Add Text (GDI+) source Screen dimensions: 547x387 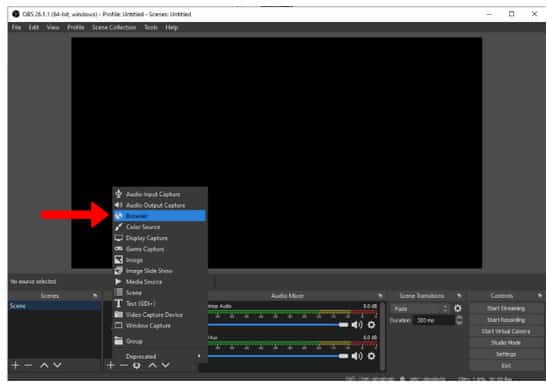pyautogui.click(x=160, y=304)
